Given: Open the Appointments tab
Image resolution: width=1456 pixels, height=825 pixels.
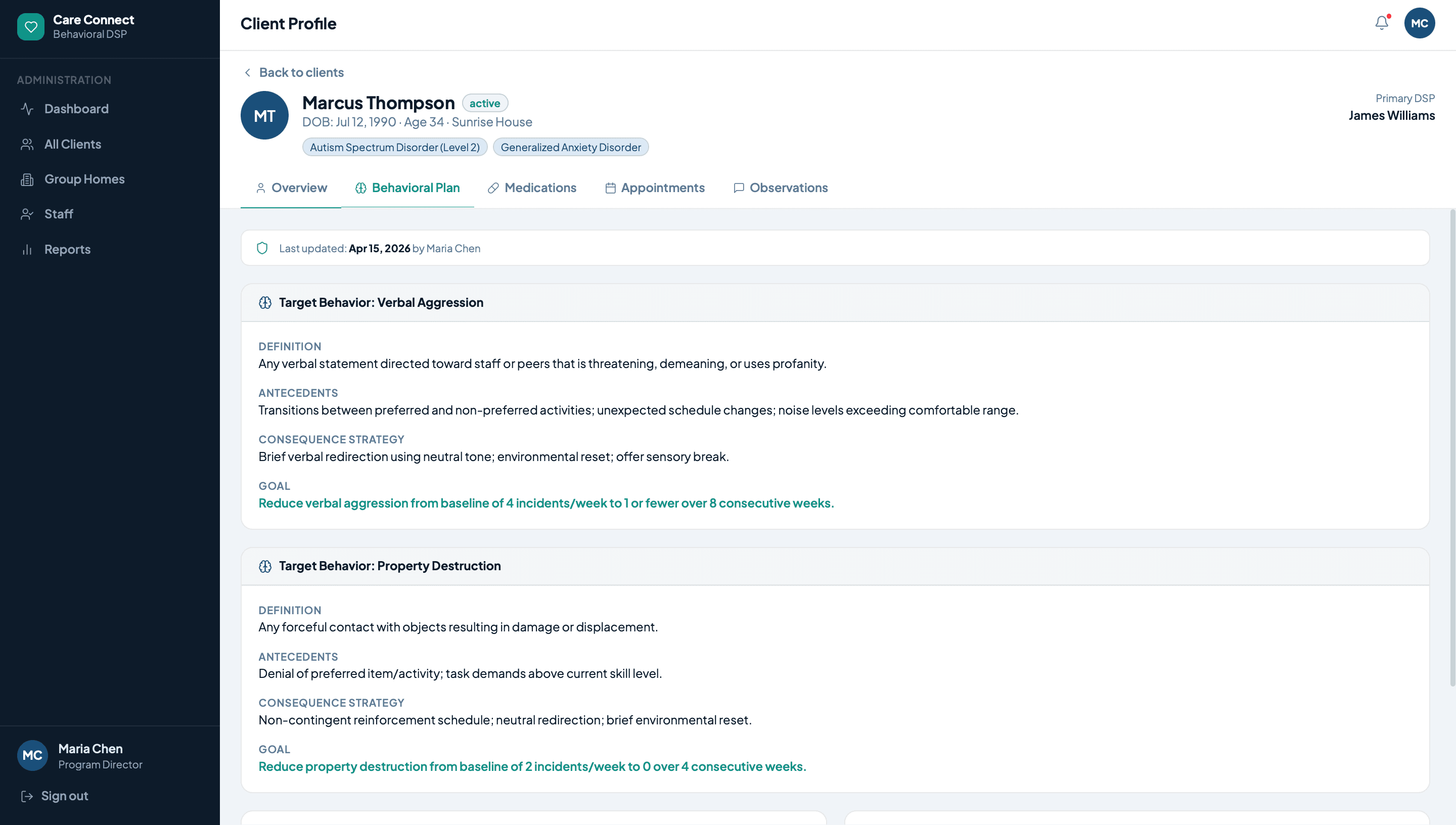Looking at the screenshot, I should coord(655,188).
